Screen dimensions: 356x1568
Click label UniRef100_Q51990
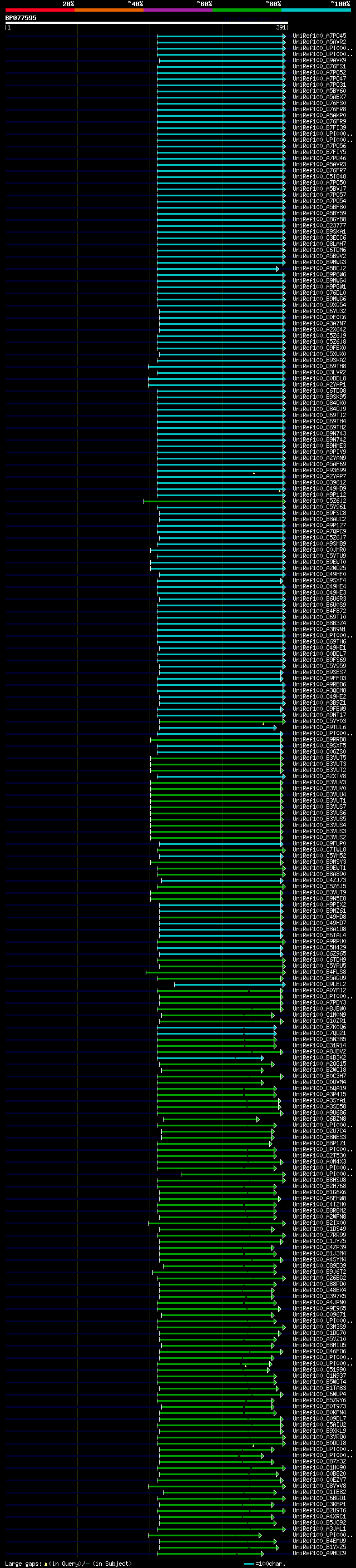click(319, 1369)
